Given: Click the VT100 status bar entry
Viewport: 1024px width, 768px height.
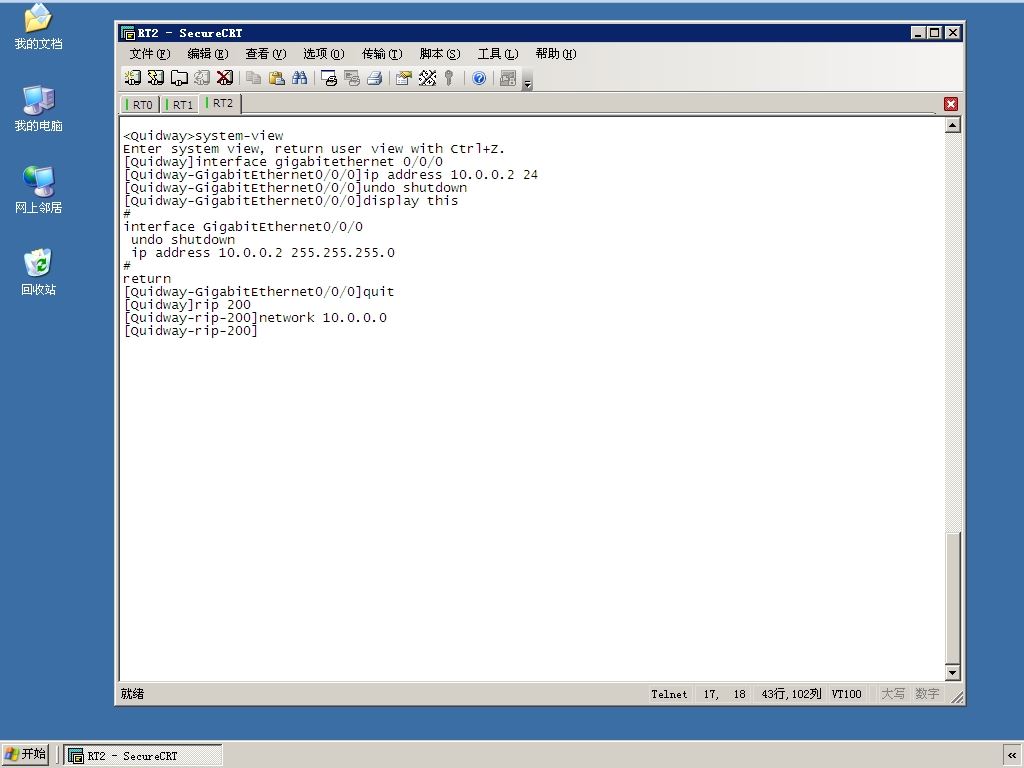Looking at the screenshot, I should 846,694.
